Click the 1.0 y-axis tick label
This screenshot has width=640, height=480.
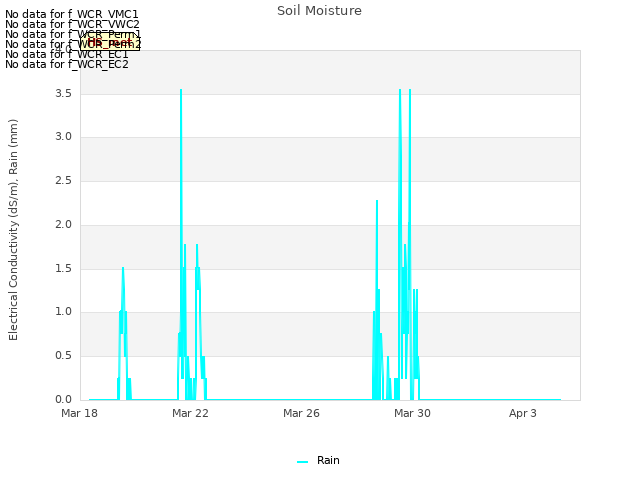[63, 311]
